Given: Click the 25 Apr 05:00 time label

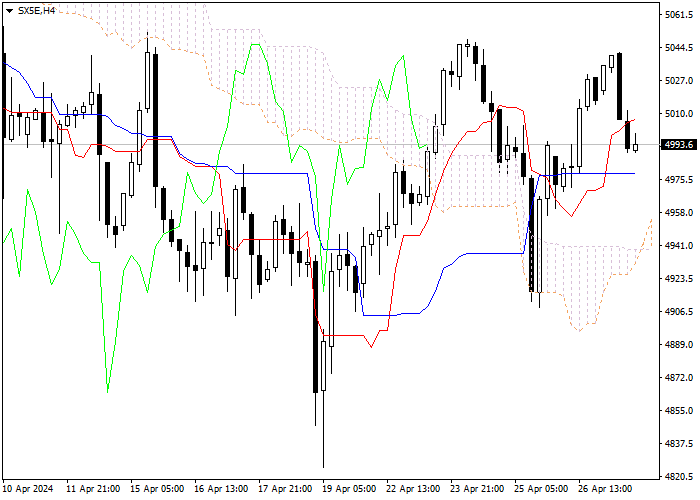Looking at the screenshot, I should coord(542,489).
